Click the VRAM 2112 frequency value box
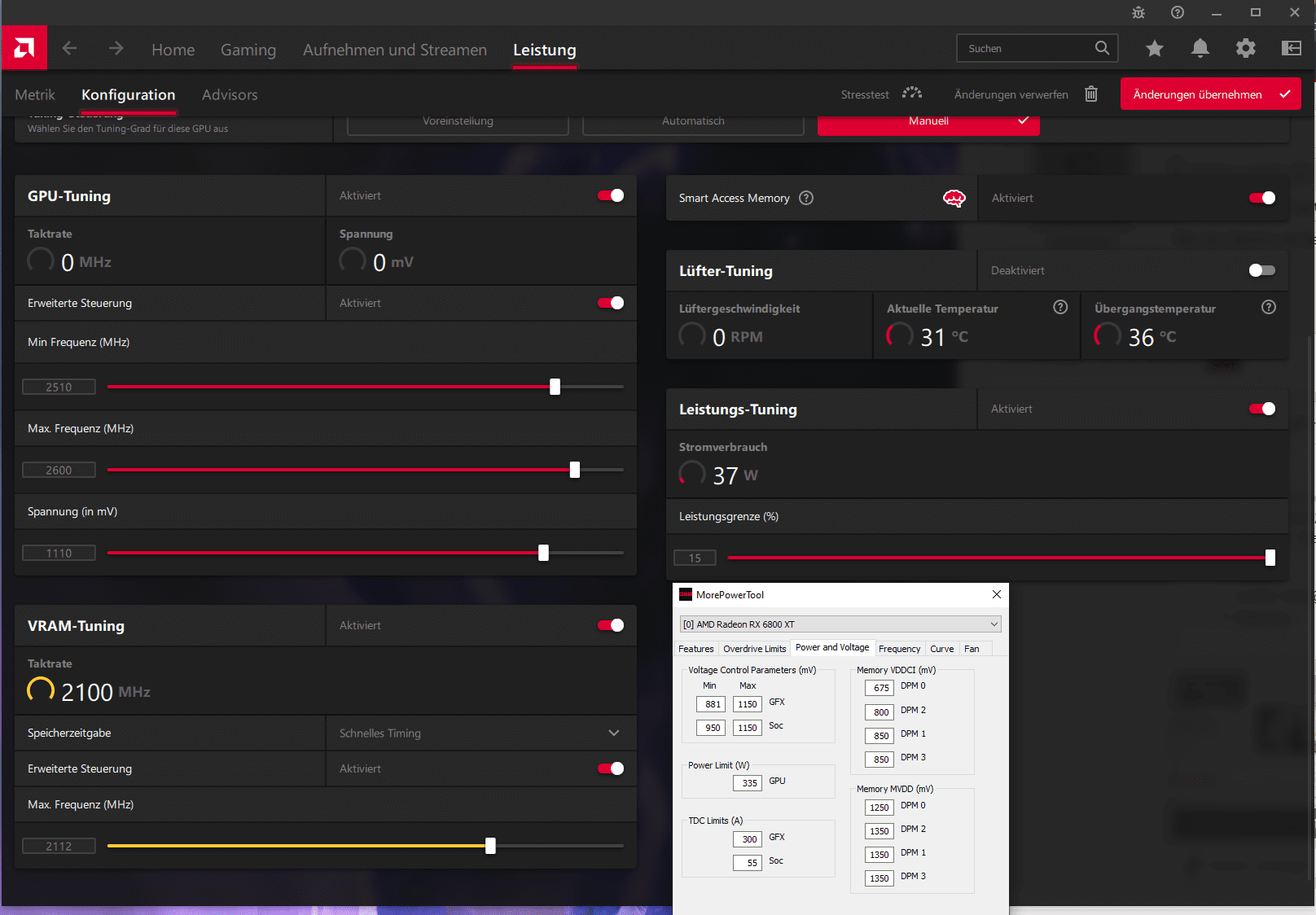The width and height of the screenshot is (1316, 915). click(x=59, y=846)
